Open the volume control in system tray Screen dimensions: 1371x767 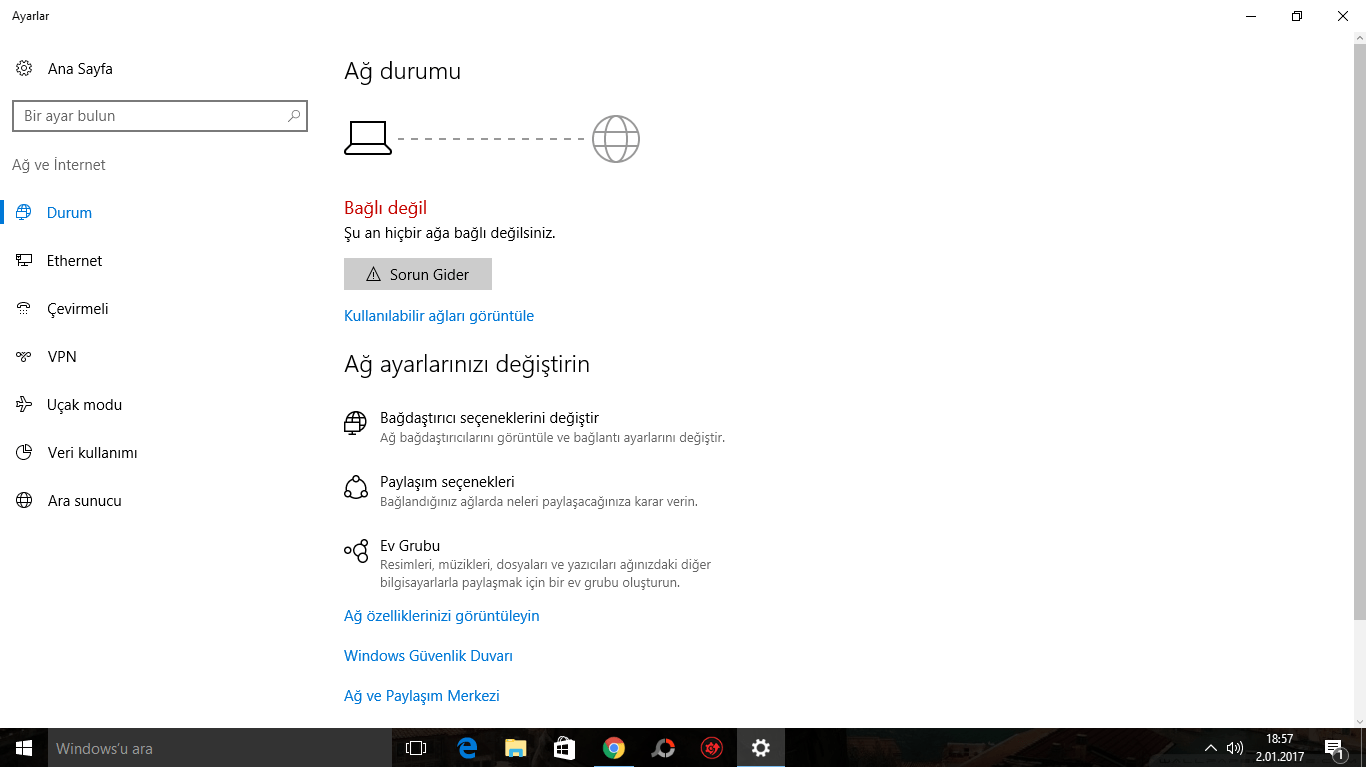(x=1234, y=747)
